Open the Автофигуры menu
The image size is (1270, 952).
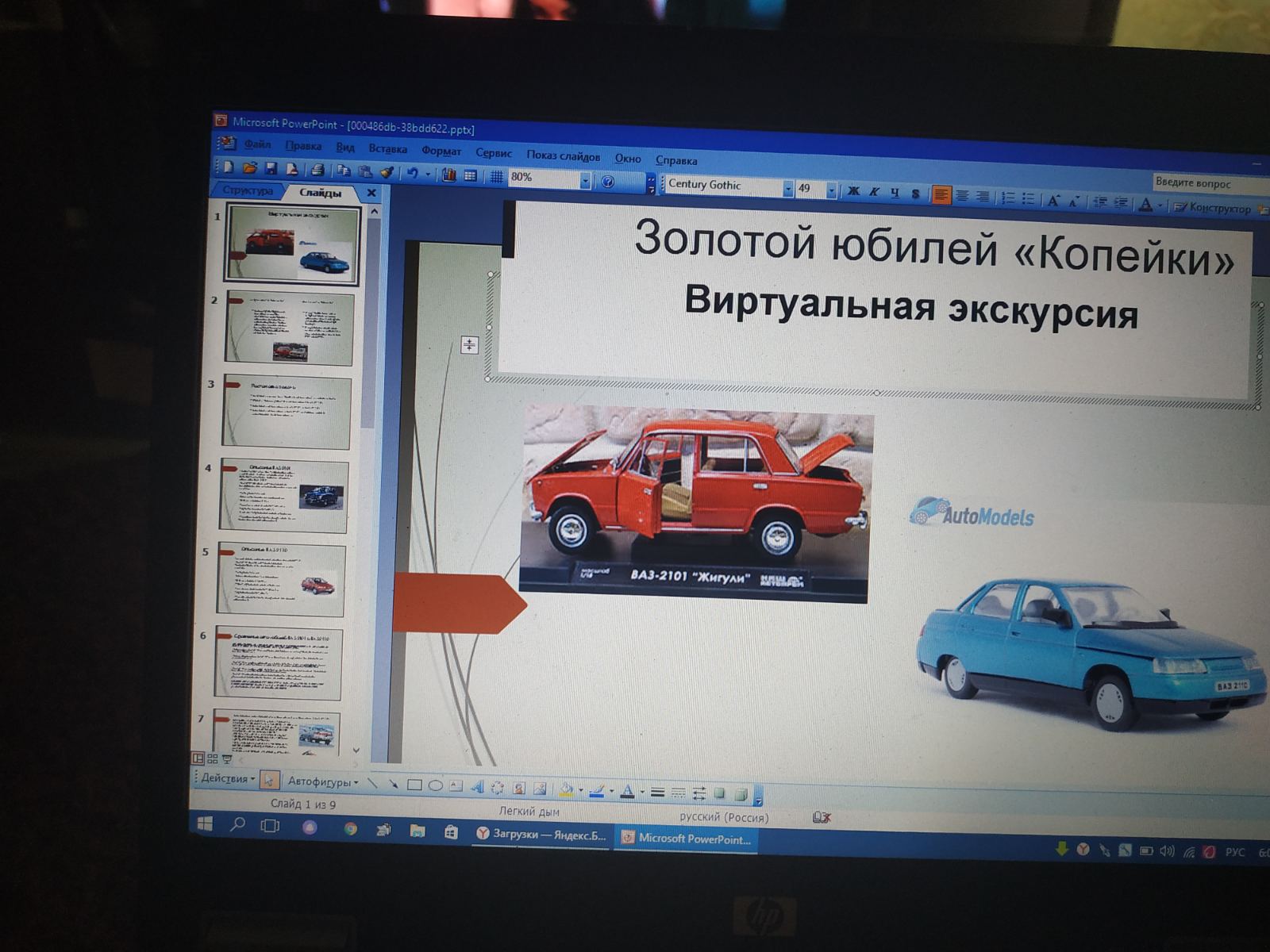tap(322, 781)
